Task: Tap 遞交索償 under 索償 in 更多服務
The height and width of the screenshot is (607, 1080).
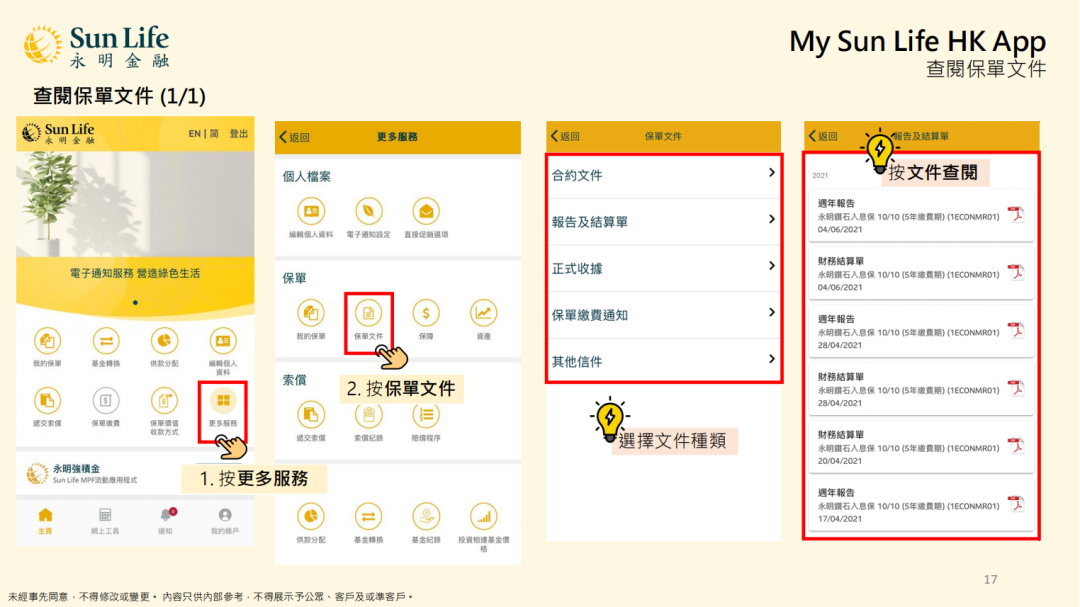Action: point(311,415)
